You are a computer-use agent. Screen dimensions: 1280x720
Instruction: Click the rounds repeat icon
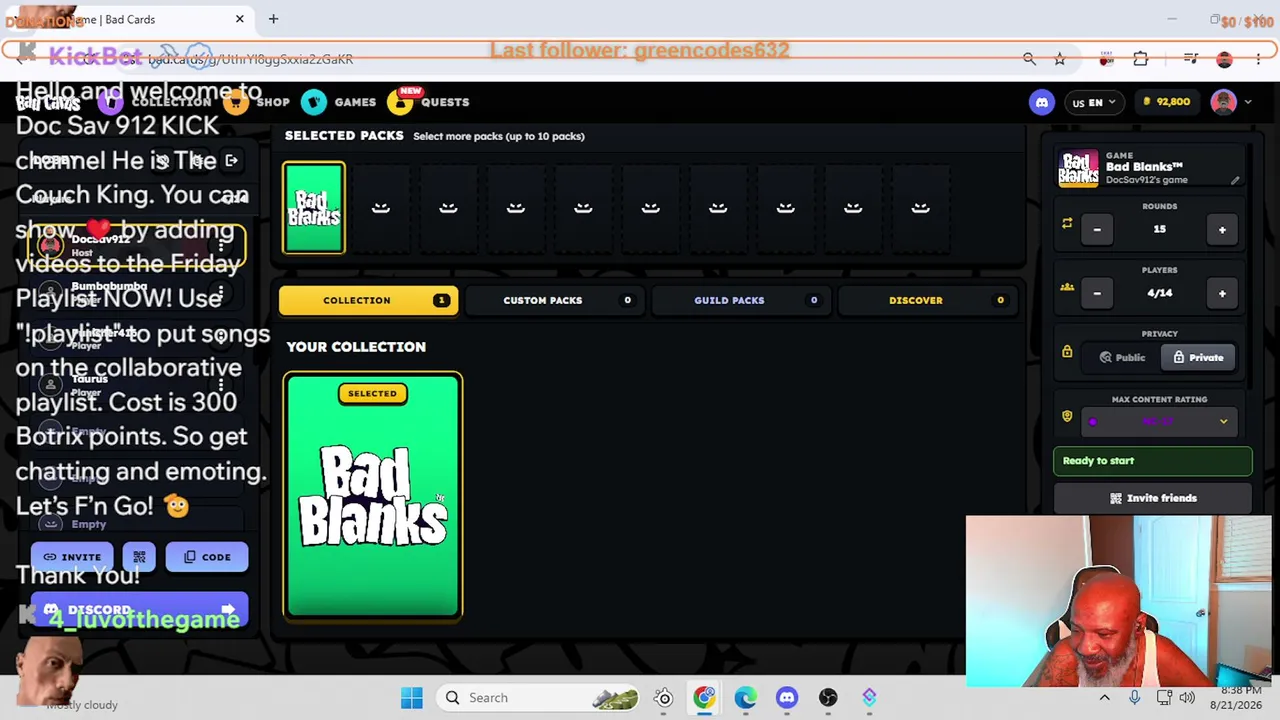(x=1067, y=223)
